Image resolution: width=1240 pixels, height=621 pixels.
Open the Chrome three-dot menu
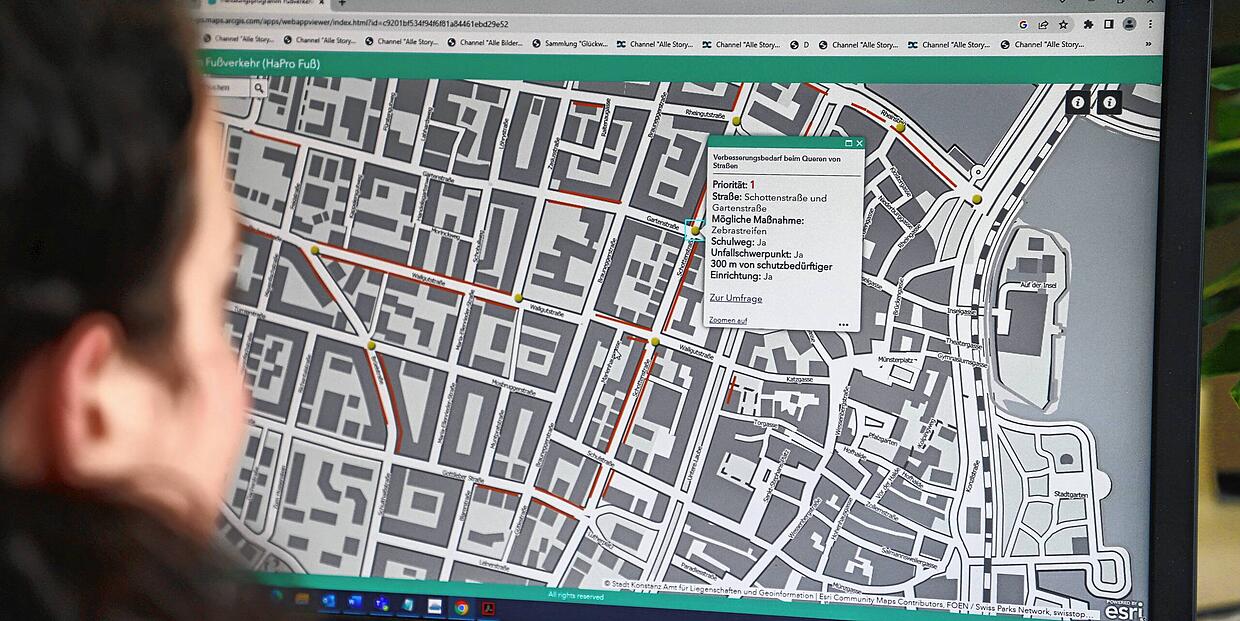point(1151,24)
